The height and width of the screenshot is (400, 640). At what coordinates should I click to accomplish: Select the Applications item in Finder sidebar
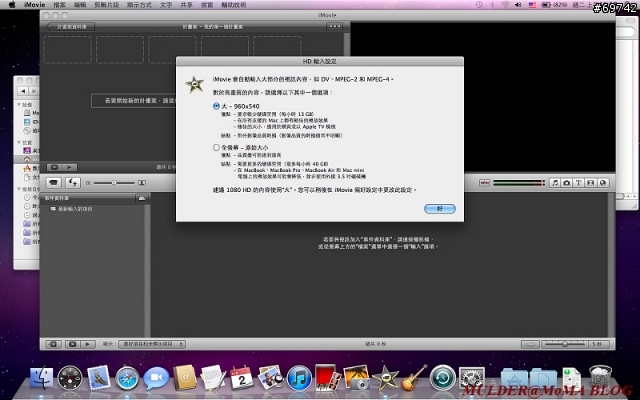[27, 168]
